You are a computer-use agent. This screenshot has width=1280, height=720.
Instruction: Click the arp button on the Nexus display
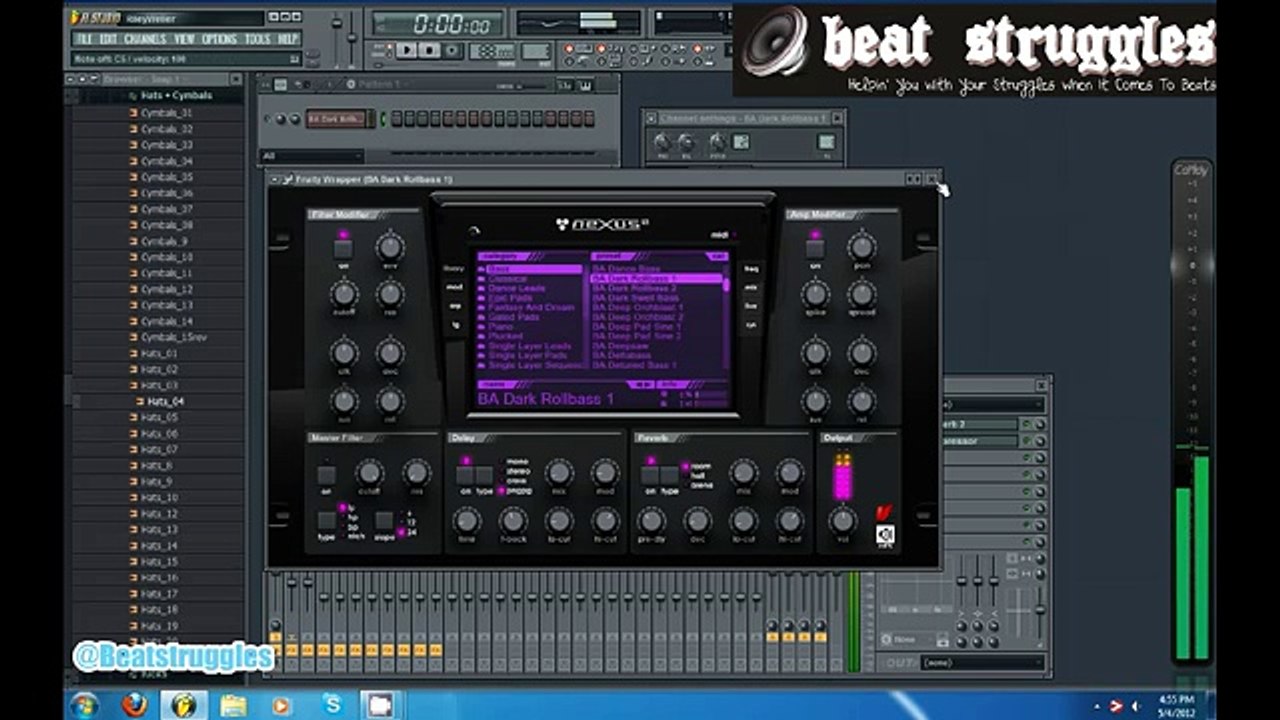pos(454,306)
